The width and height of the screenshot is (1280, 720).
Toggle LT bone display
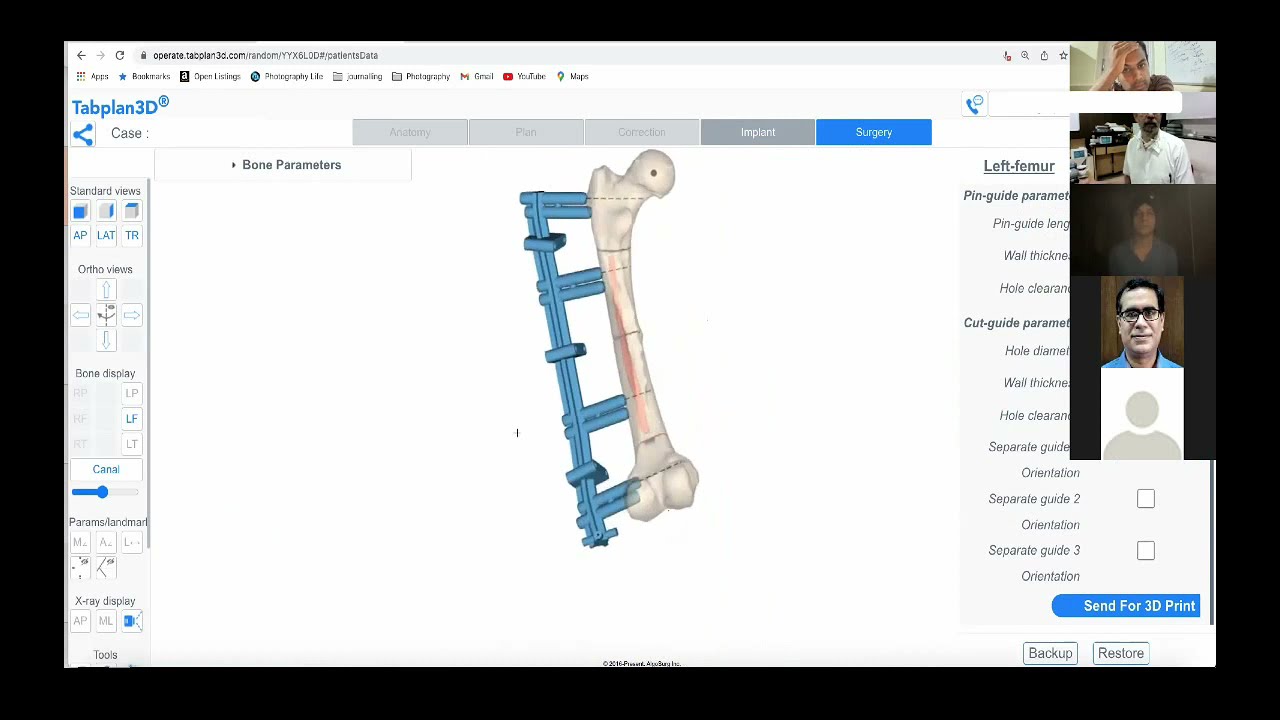click(132, 444)
